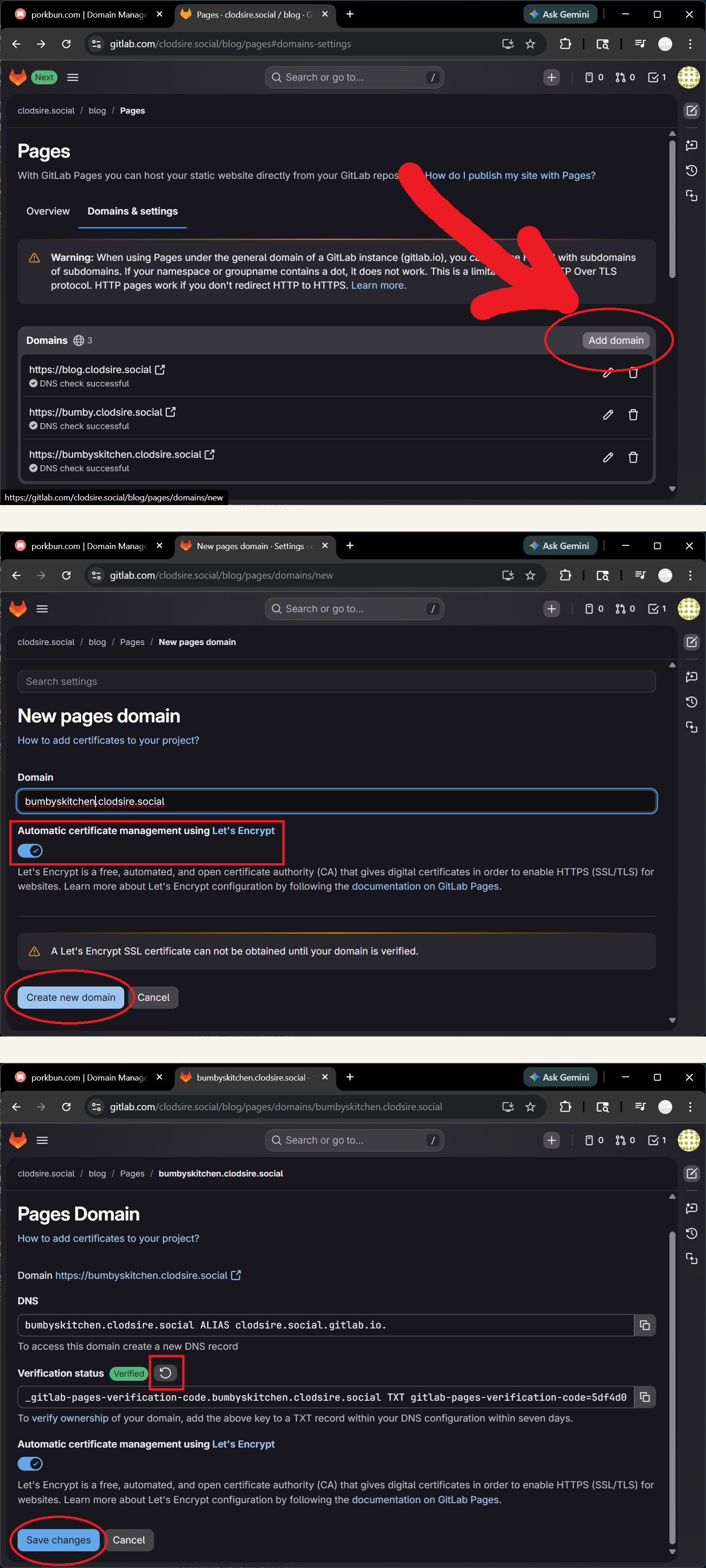
Task: Open hamburger sidebar menu in Pages window
Action: point(72,77)
